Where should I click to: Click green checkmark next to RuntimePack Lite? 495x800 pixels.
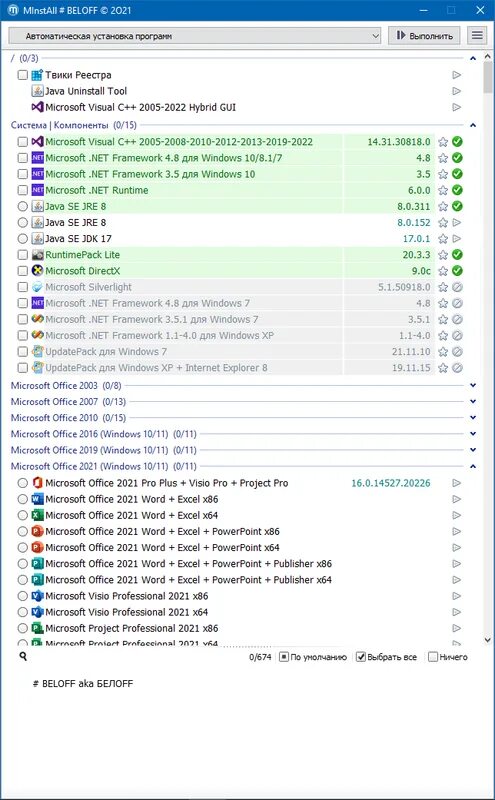(457, 255)
